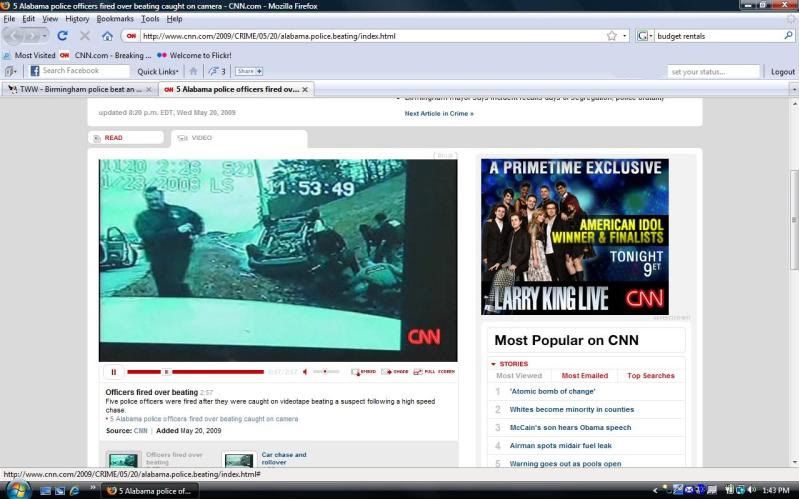Open the CNN.com Breaking bookmark
This screenshot has height=499, width=799.
point(105,55)
